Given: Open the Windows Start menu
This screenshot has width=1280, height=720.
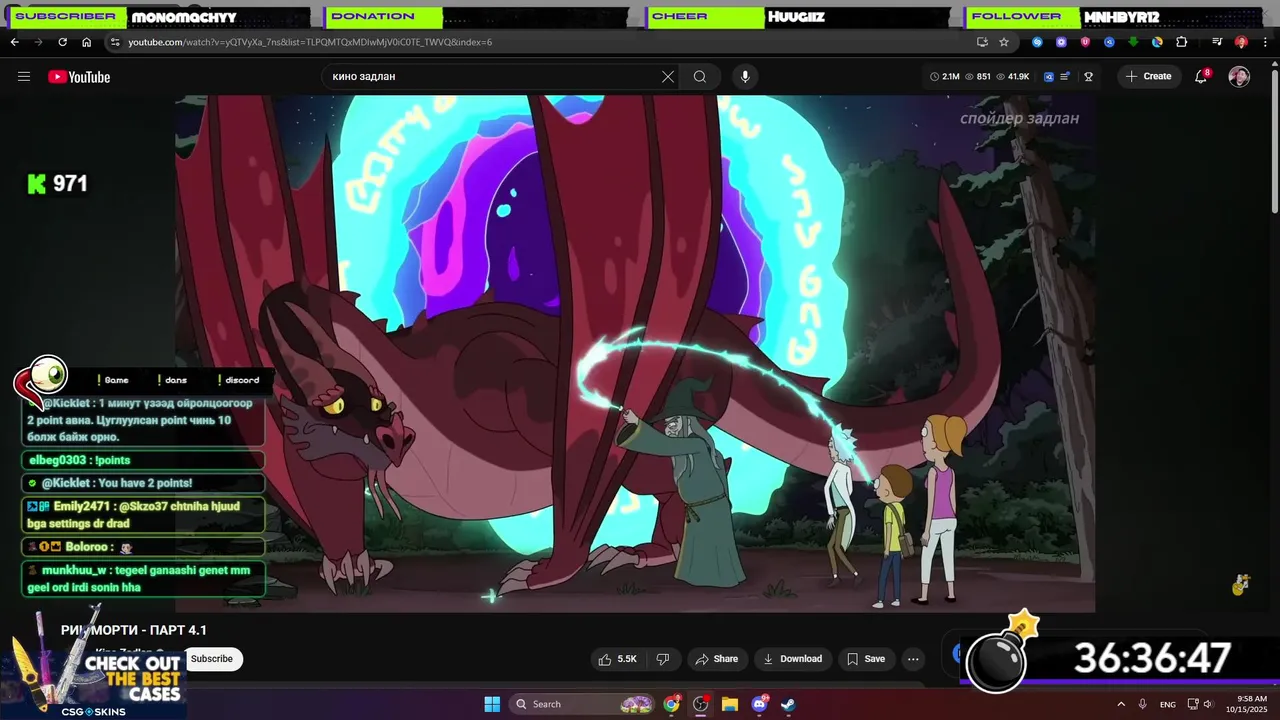Looking at the screenshot, I should pos(492,704).
